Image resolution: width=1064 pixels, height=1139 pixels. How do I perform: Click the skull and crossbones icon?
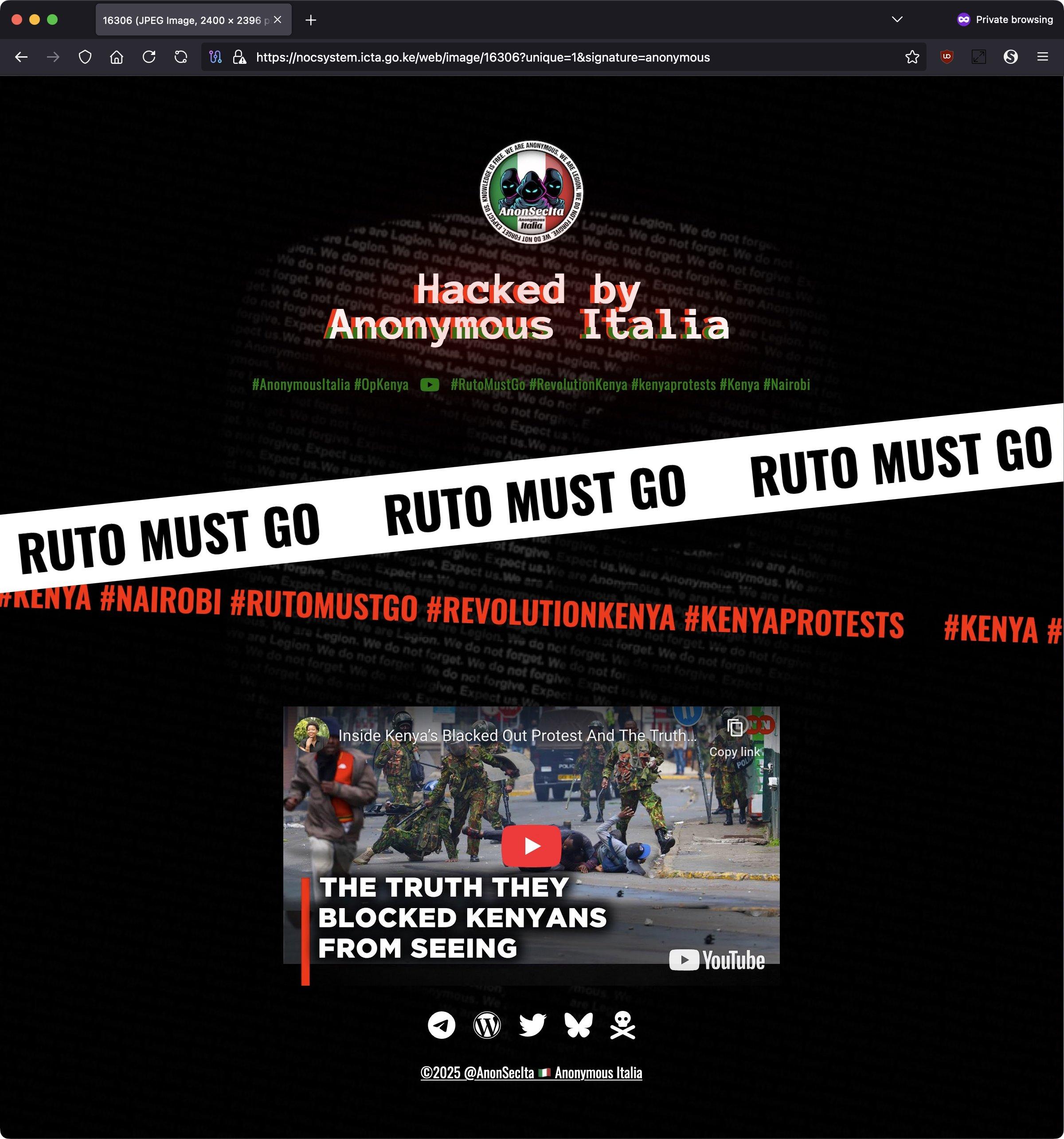pyautogui.click(x=622, y=1025)
